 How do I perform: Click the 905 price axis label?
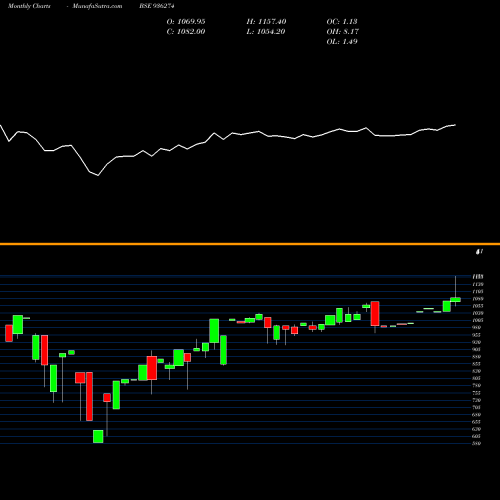point(477,349)
